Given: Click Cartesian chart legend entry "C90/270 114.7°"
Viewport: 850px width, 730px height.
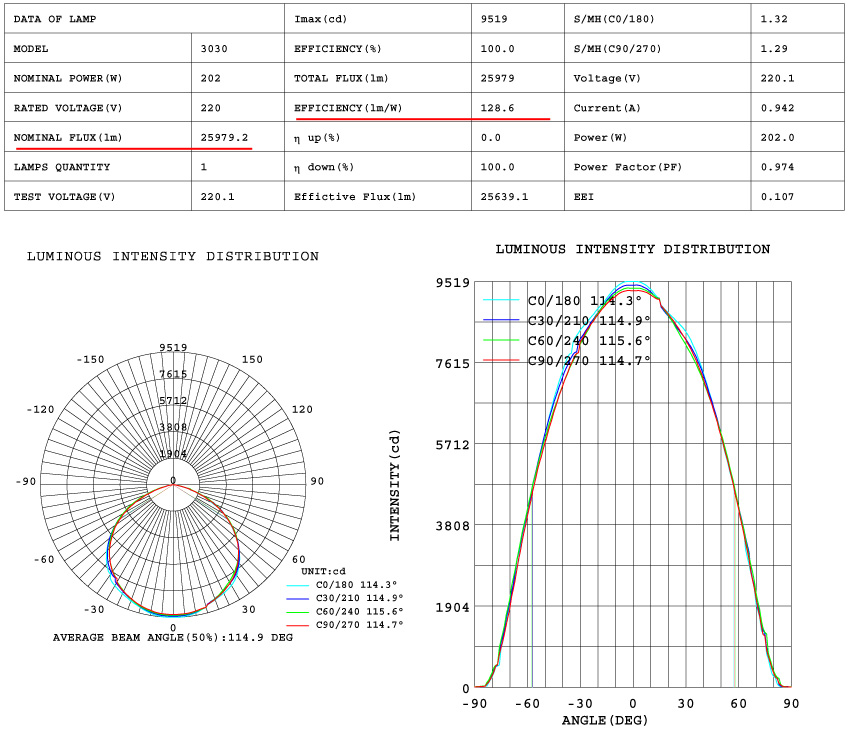Looking at the screenshot, I should (566, 361).
